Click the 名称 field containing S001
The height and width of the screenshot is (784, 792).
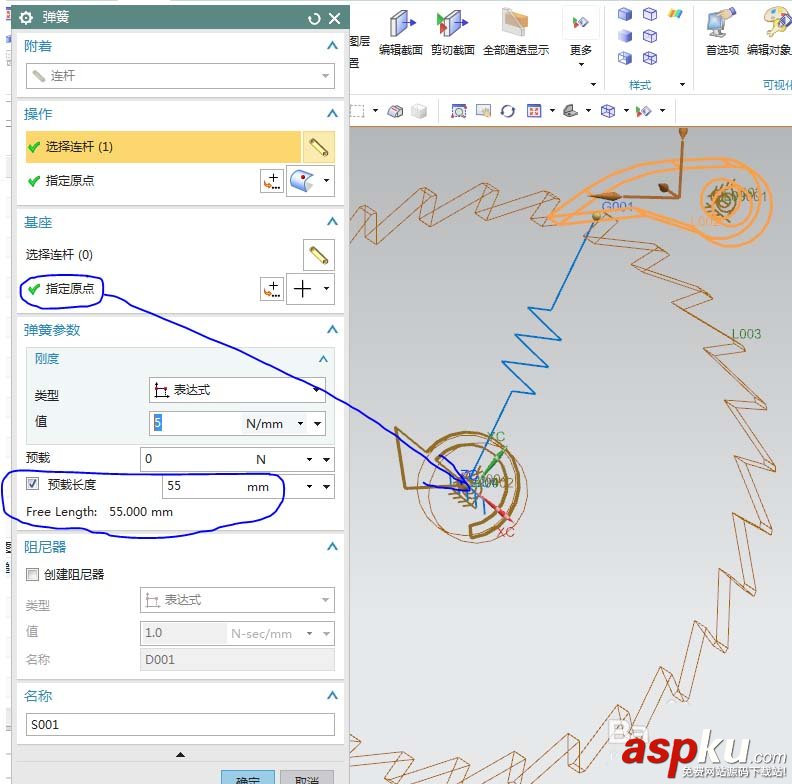pos(180,725)
